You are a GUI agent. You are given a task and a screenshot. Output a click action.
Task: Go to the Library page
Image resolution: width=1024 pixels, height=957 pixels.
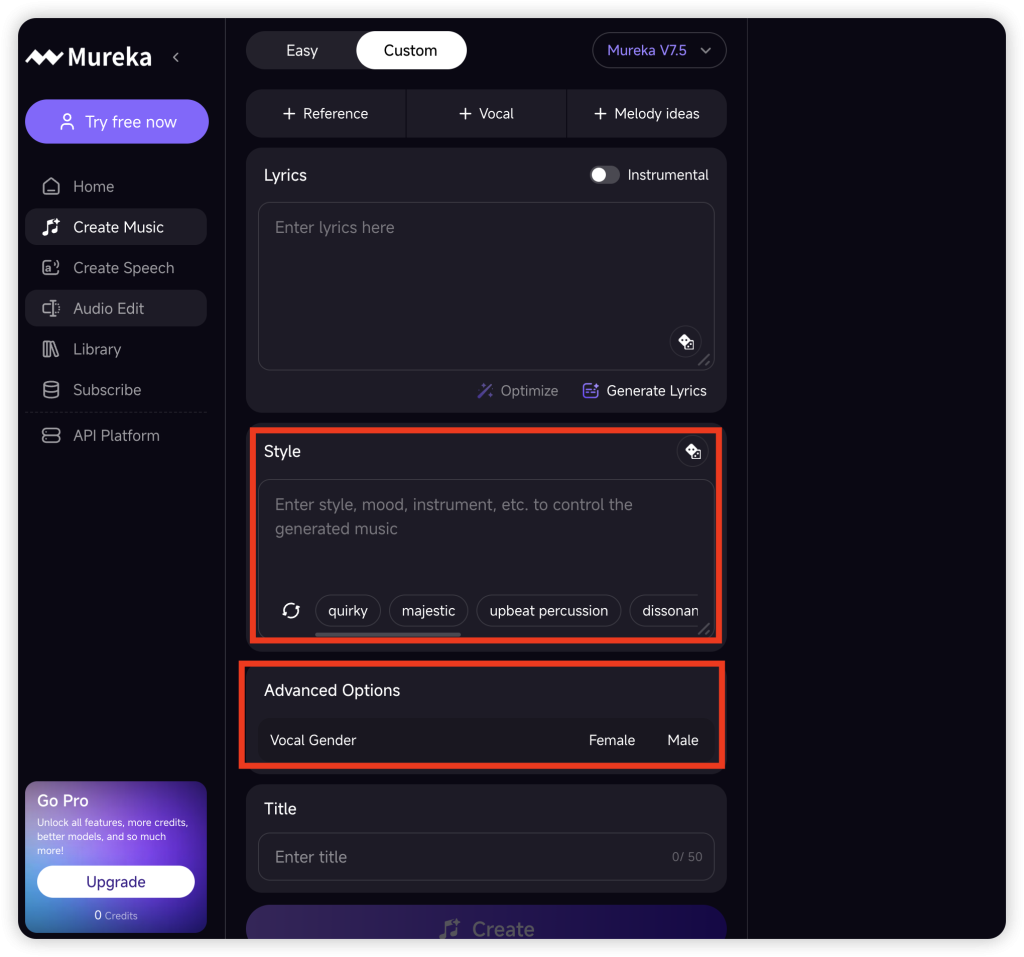pyautogui.click(x=96, y=349)
